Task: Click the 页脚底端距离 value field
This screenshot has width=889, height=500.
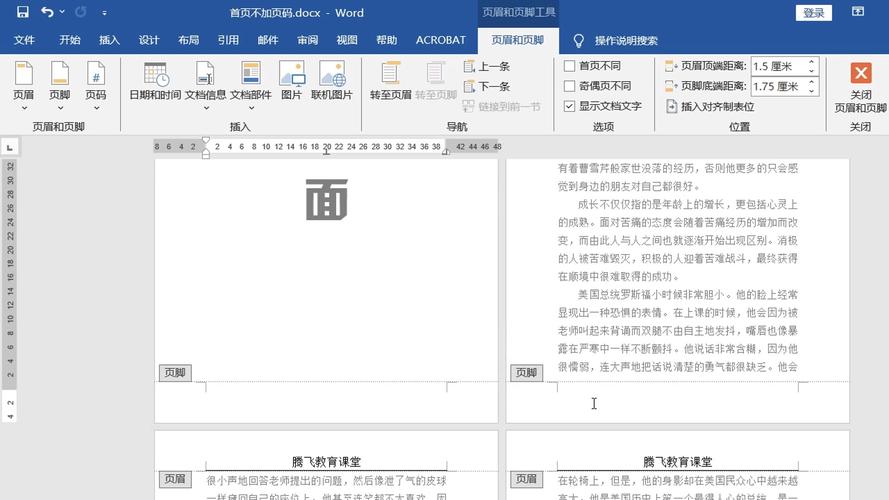Action: tap(778, 86)
